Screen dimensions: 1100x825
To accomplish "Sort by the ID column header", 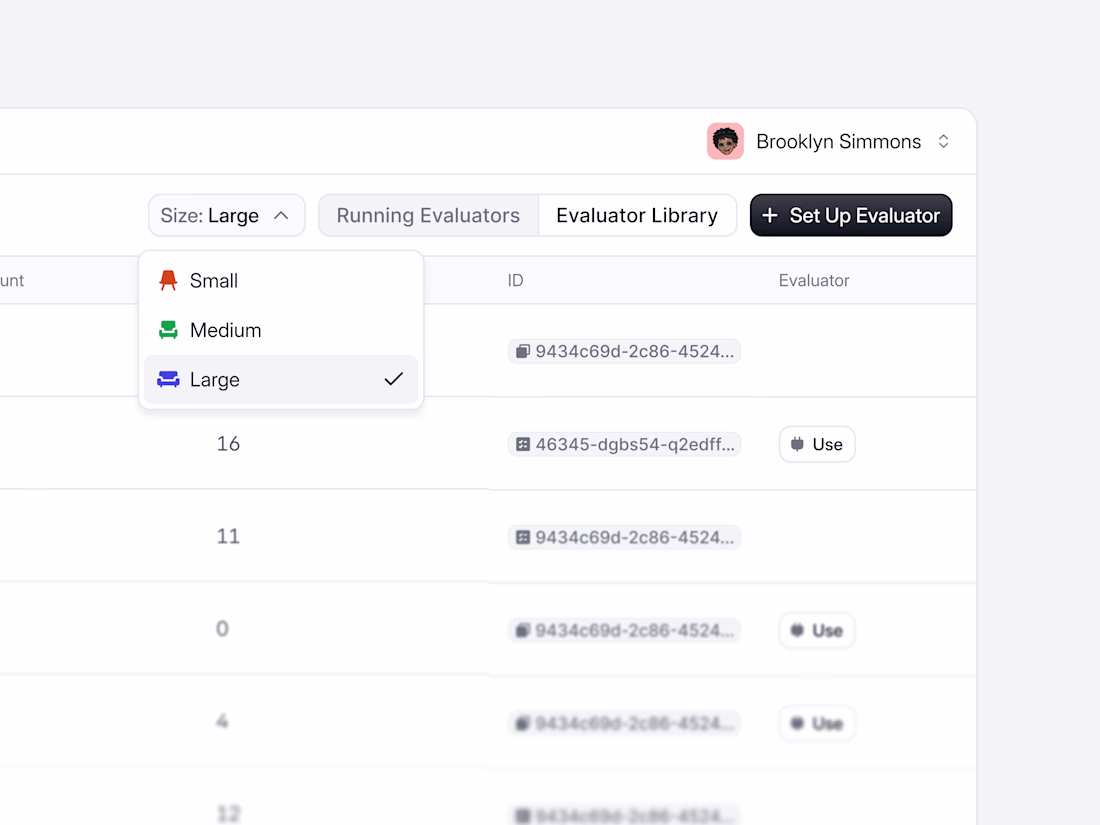I will pos(516,281).
